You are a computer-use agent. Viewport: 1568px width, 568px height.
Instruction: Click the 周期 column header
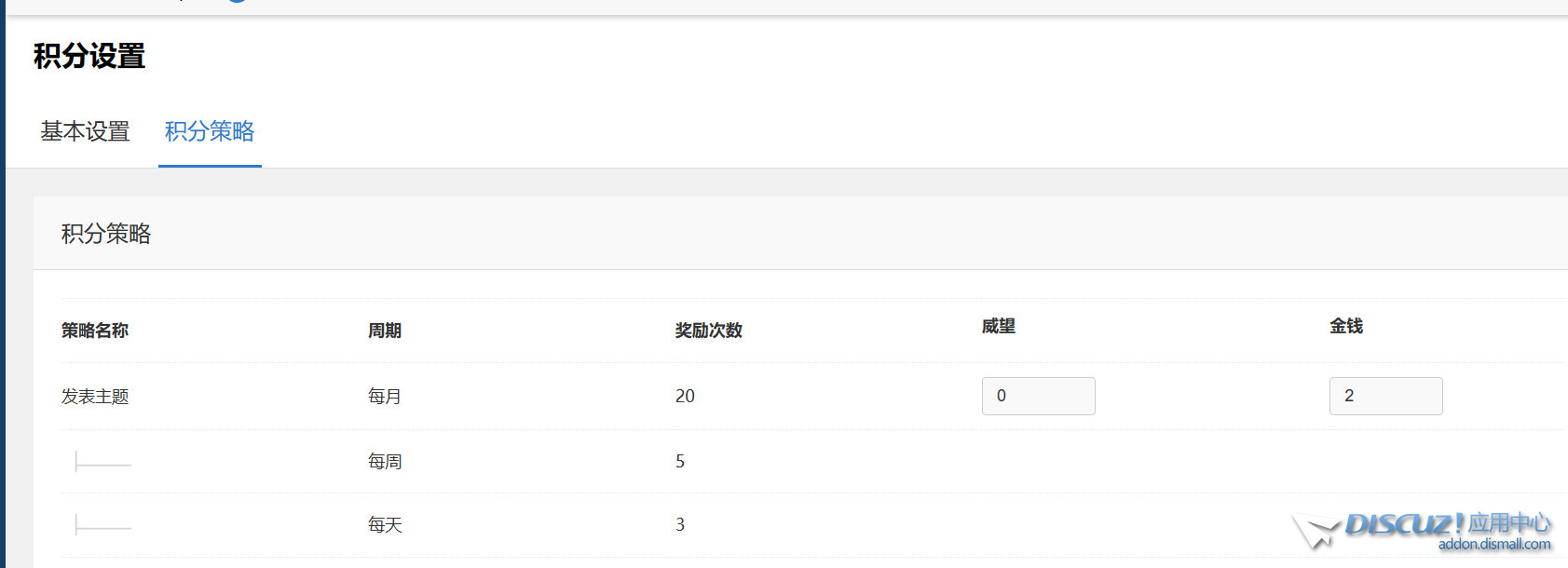(x=385, y=331)
